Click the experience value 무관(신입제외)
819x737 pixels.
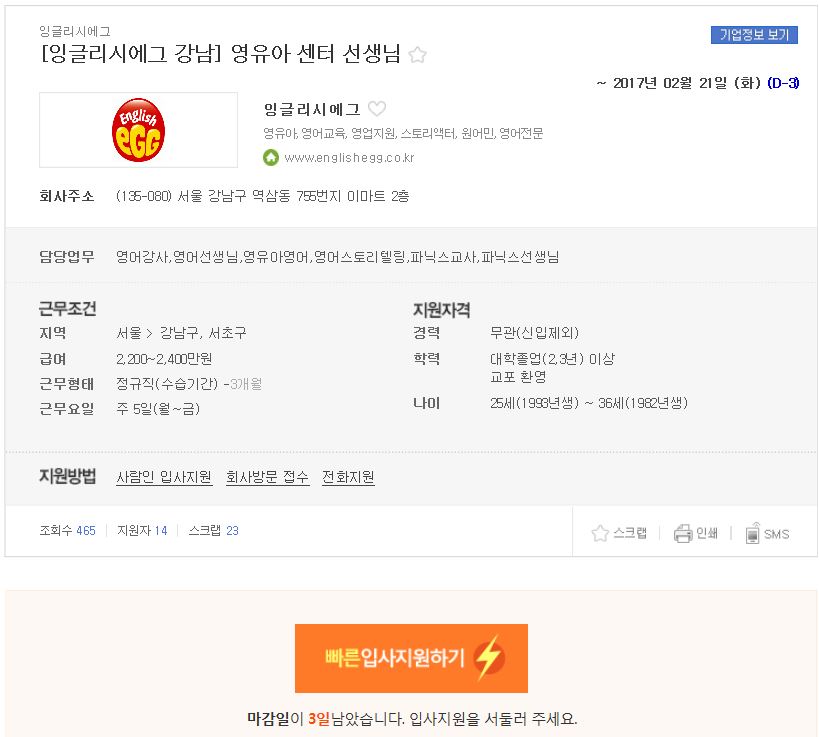[x=534, y=333]
